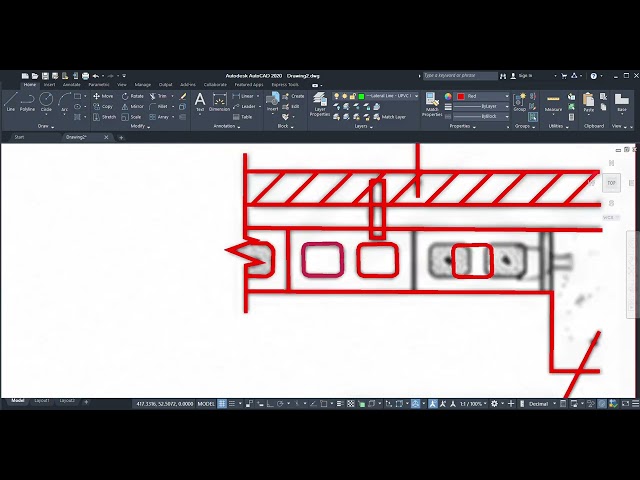Image resolution: width=640 pixels, height=480 pixels.
Task: Toggle layer on/off lightbulb icon
Action: coord(336,96)
